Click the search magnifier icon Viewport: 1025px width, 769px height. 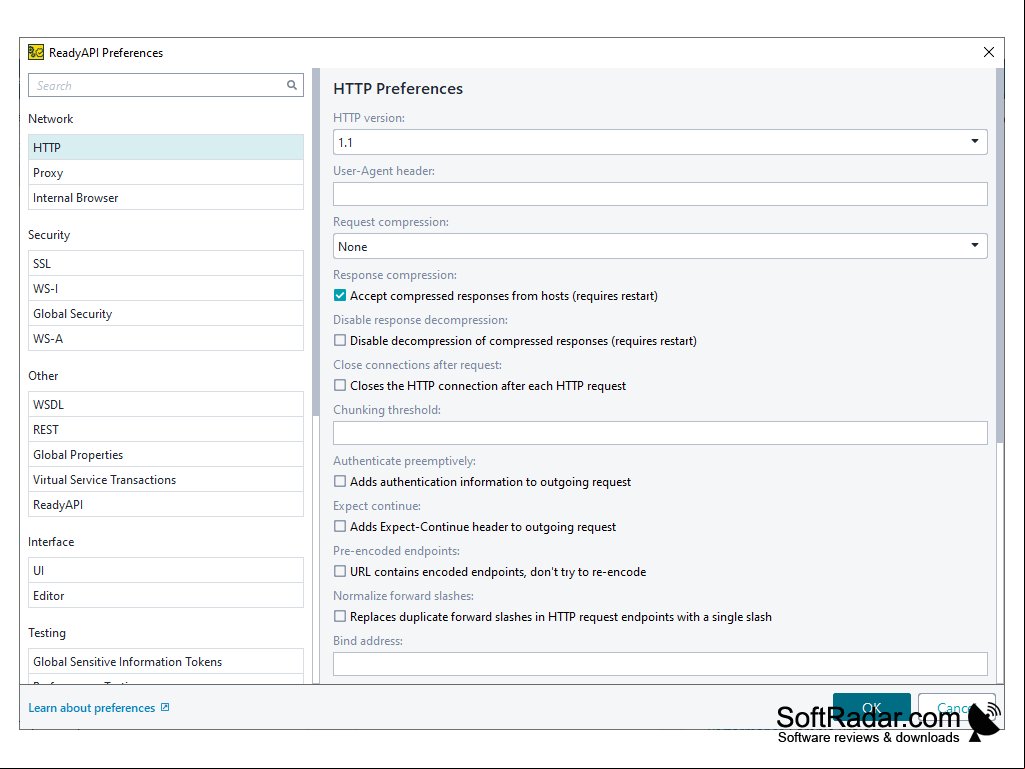pyautogui.click(x=292, y=85)
